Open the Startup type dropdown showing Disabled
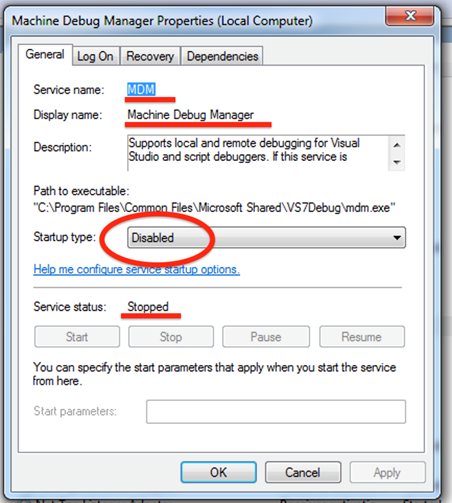 (266, 238)
